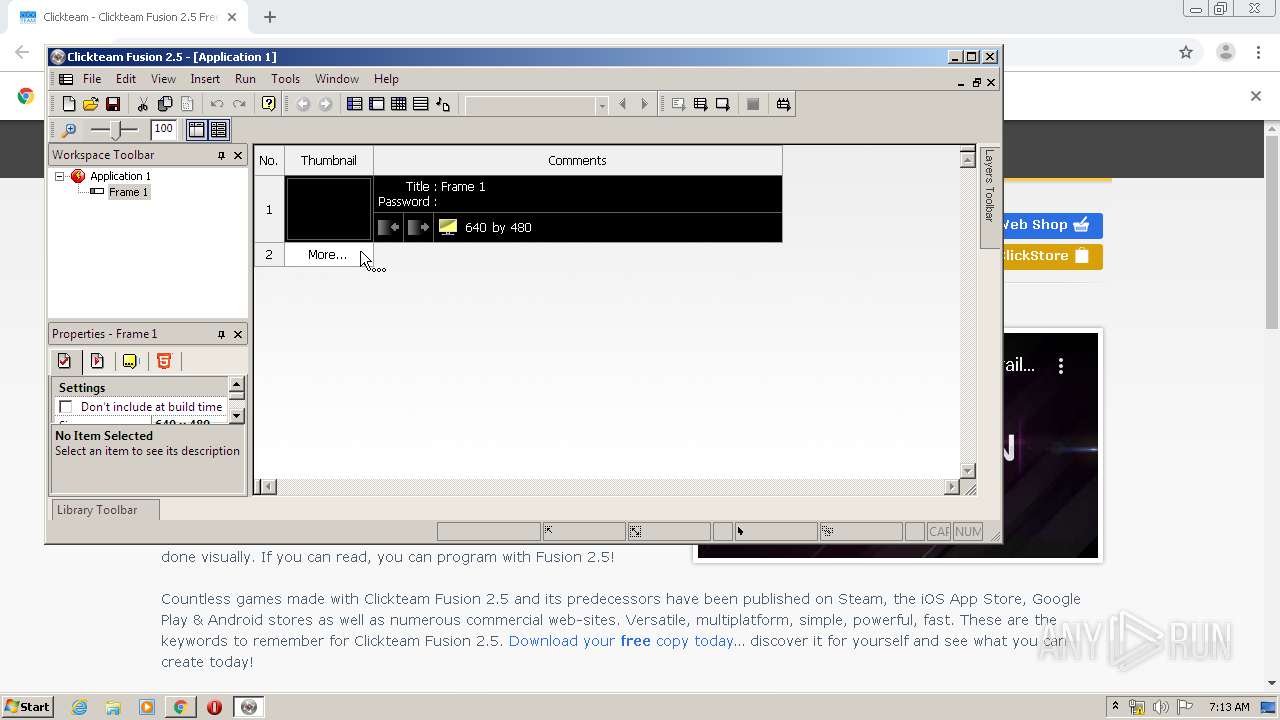This screenshot has height=720, width=1280.
Task: Click the ClickStore button on webpage
Action: click(x=1050, y=256)
